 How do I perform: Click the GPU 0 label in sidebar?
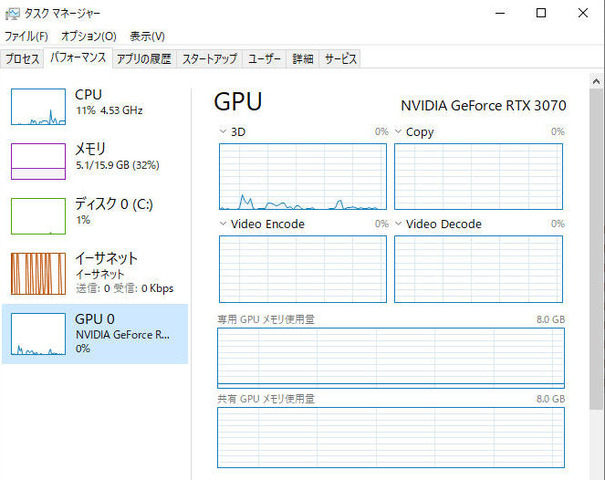95,319
